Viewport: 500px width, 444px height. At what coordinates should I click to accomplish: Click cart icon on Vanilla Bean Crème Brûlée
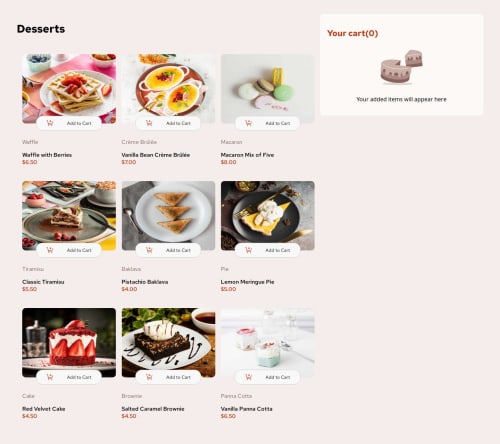(x=149, y=123)
